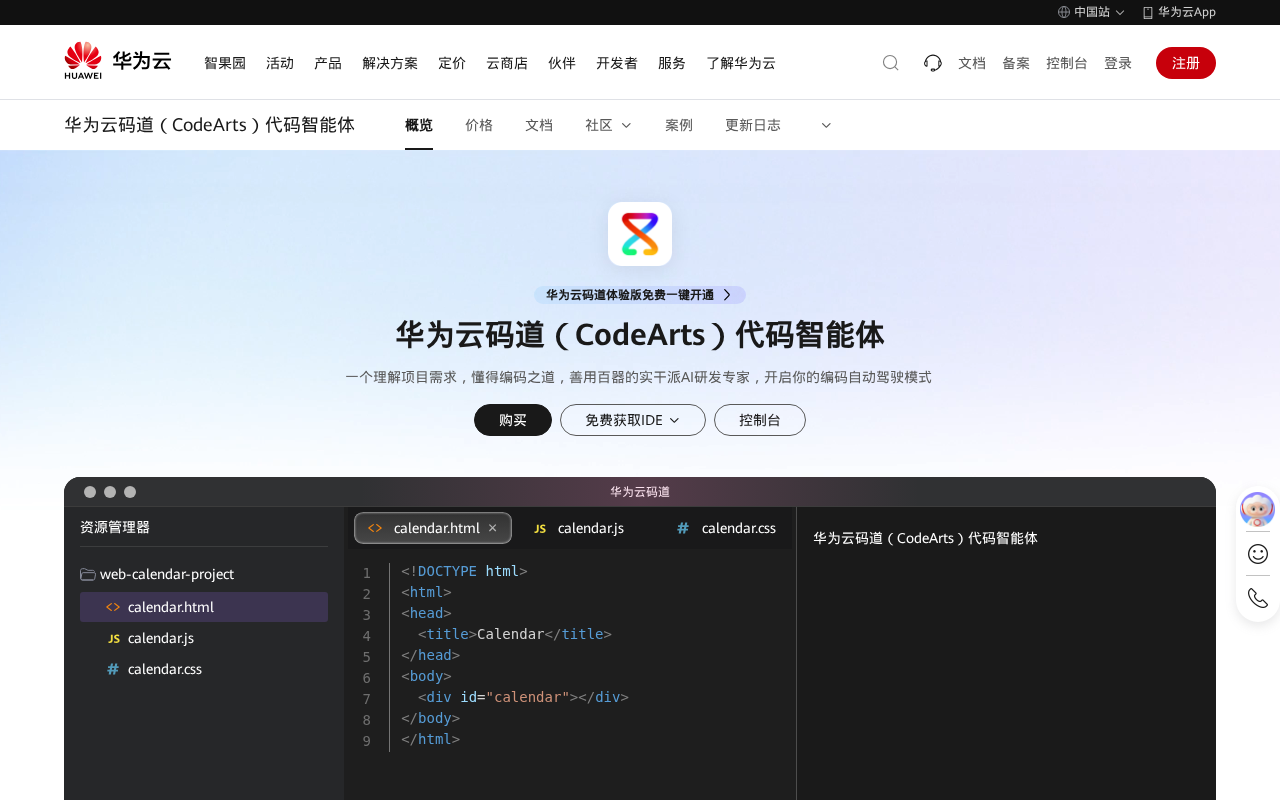1280x800 pixels.
Task: Open the 伙伴 menu
Action: 562,63
